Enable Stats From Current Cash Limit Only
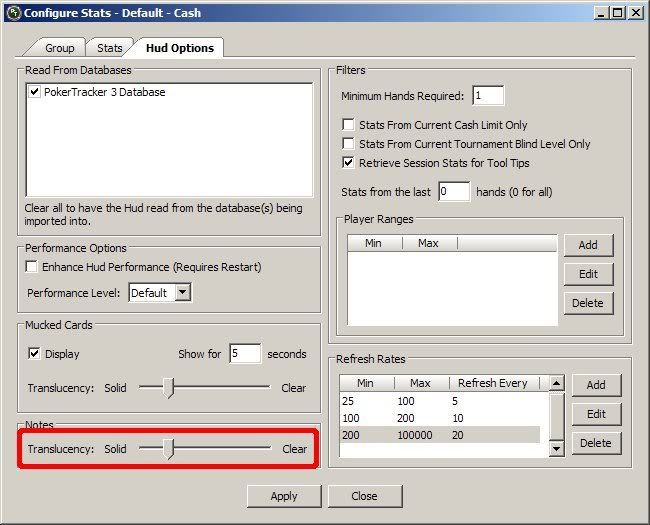This screenshot has width=650, height=525. click(349, 125)
